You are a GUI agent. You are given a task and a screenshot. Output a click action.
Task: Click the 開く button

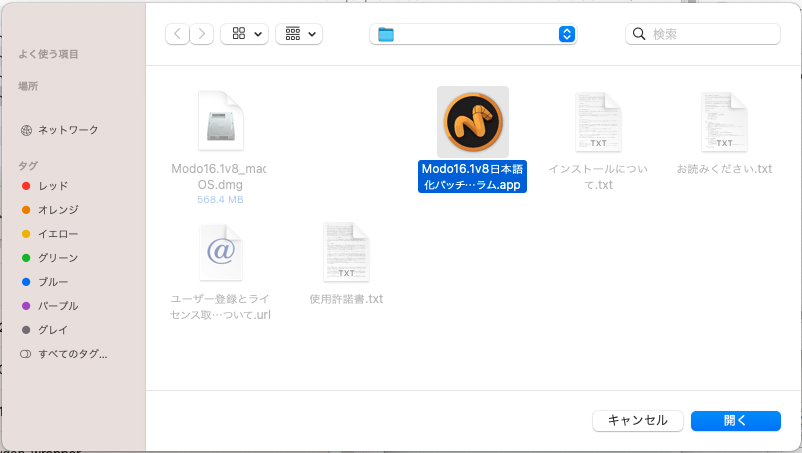pyautogui.click(x=736, y=421)
